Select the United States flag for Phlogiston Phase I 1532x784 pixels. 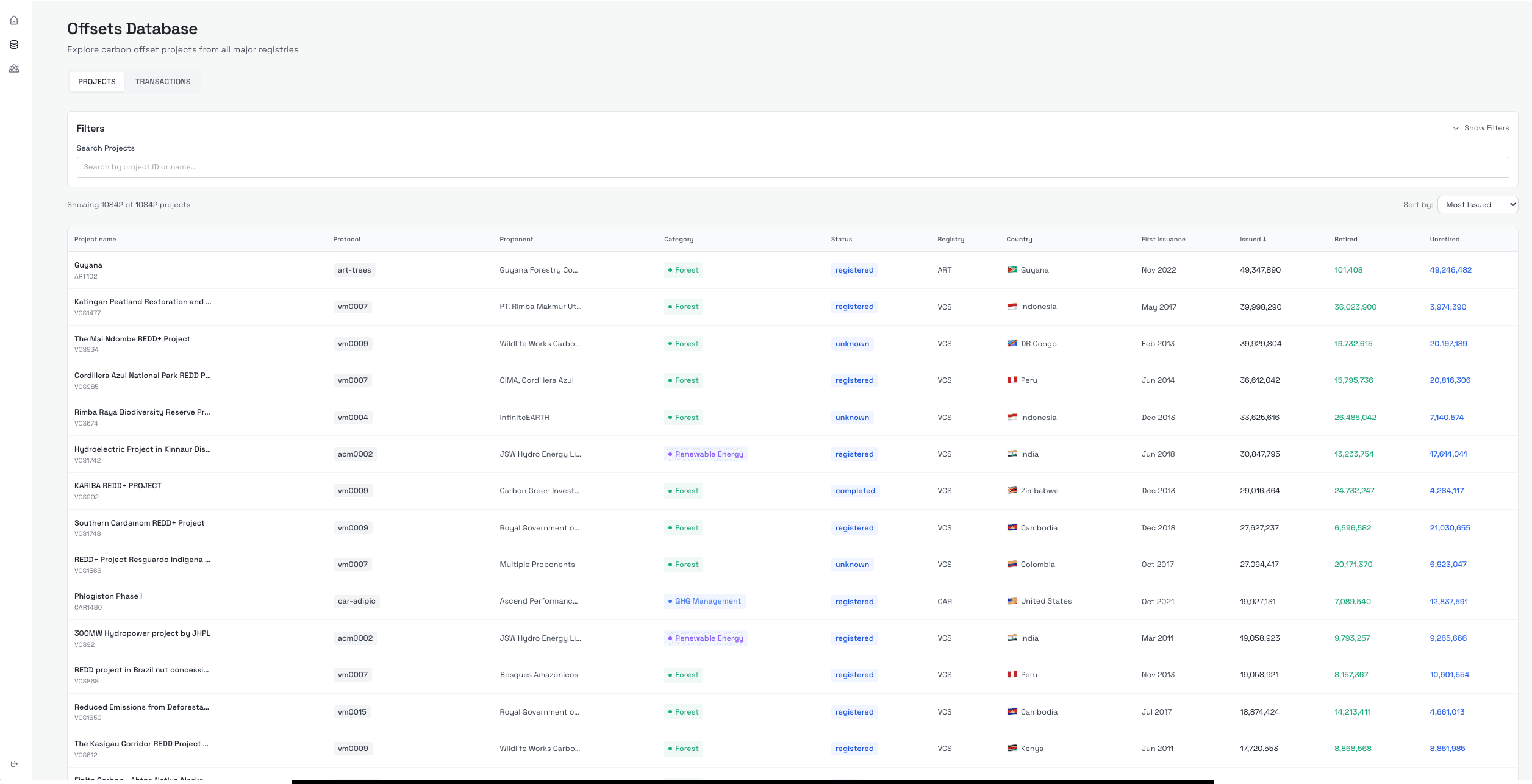[x=1012, y=601]
